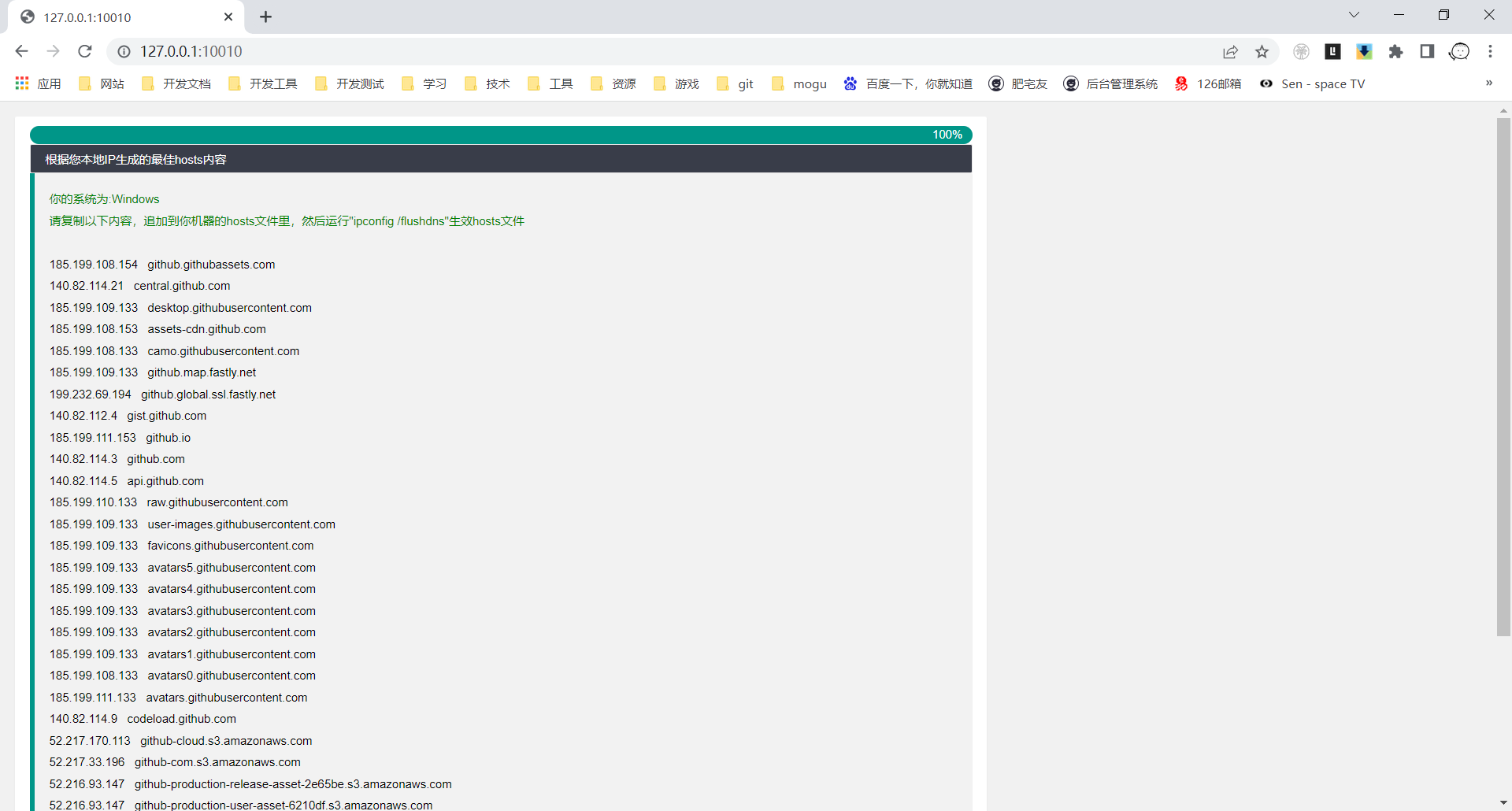
Task: Click the 100% green progress bar
Action: coord(501,135)
